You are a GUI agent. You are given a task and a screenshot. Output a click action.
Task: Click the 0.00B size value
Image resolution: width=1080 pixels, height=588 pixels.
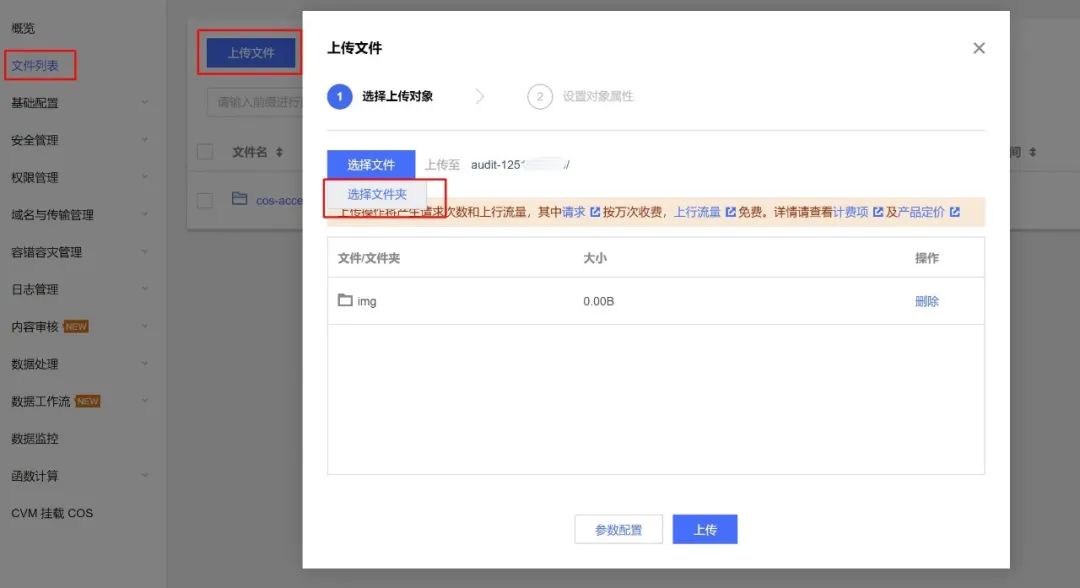(x=599, y=301)
